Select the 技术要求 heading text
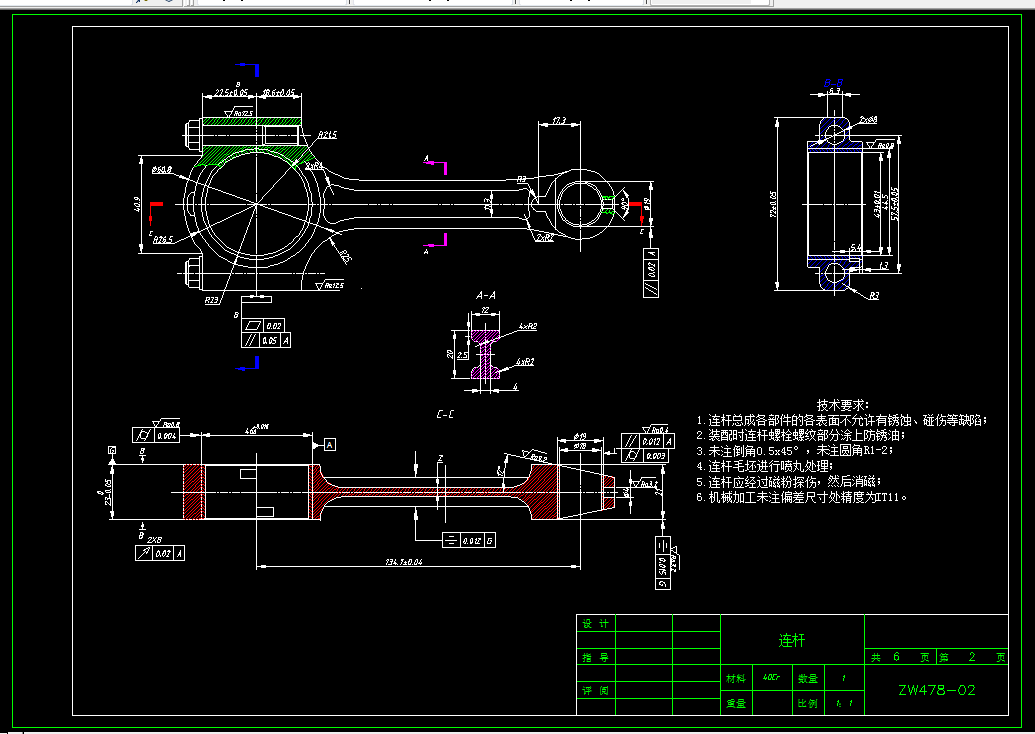Image resolution: width=1035 pixels, height=734 pixels. point(843,405)
